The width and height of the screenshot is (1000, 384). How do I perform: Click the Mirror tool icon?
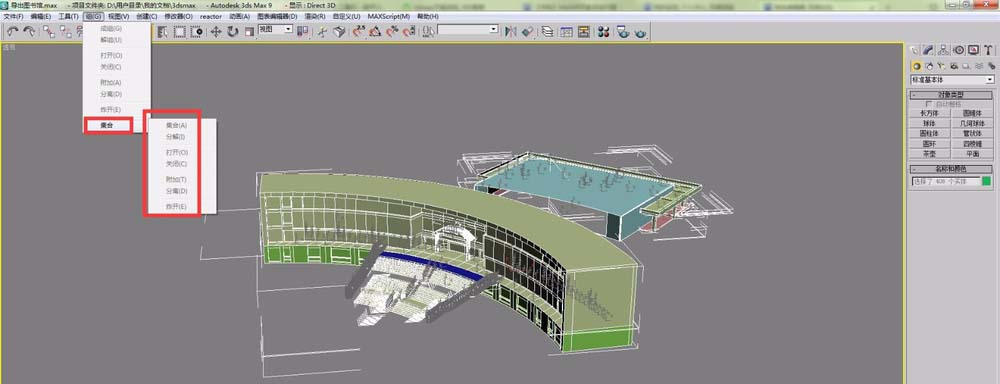511,31
